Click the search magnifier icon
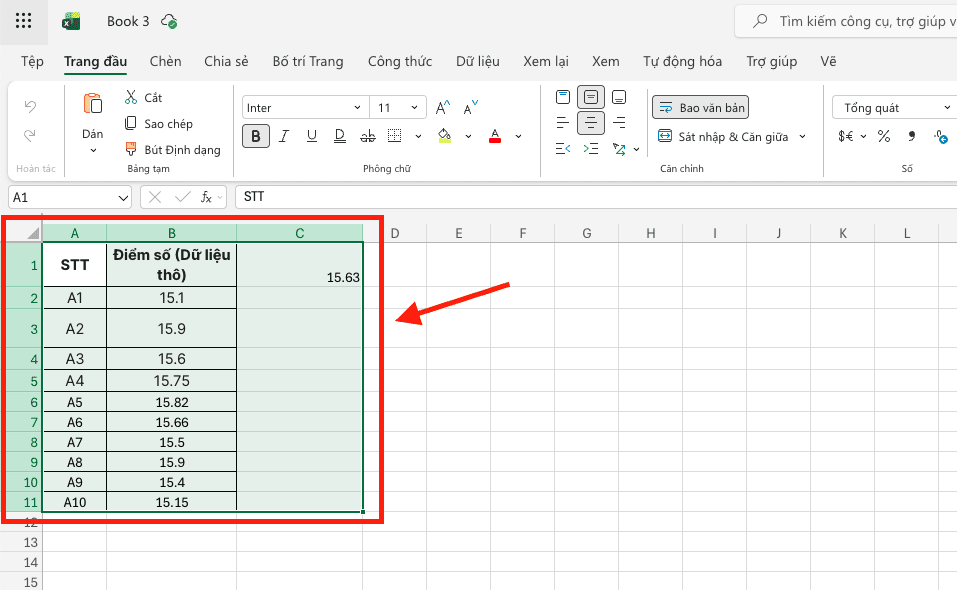Image resolution: width=957 pixels, height=590 pixels. pyautogui.click(x=760, y=21)
